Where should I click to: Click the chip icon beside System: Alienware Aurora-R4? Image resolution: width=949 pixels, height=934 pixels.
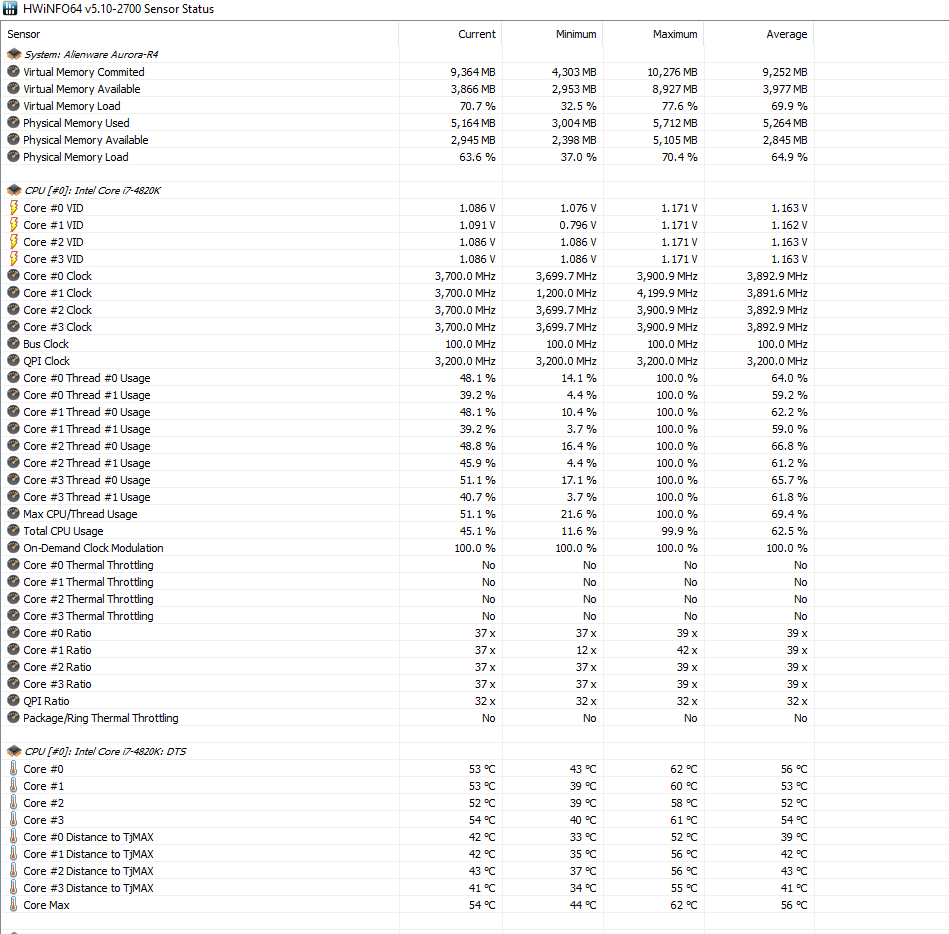tap(13, 55)
